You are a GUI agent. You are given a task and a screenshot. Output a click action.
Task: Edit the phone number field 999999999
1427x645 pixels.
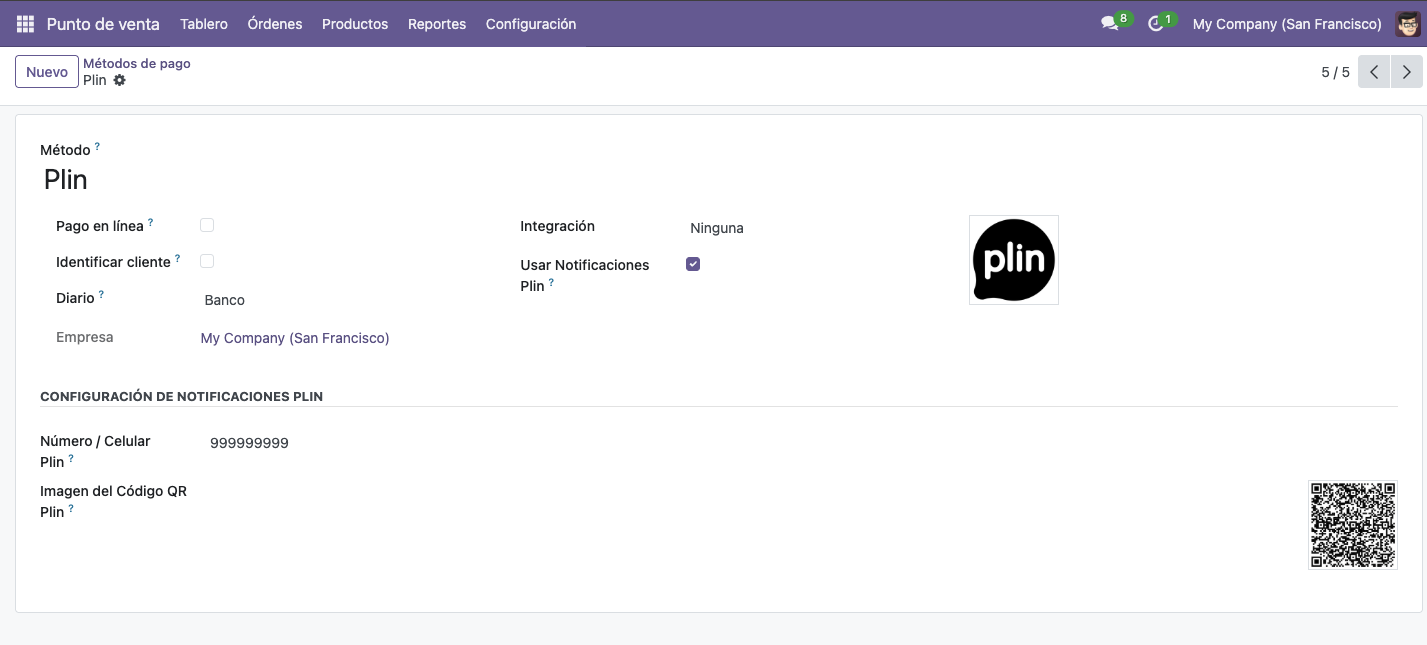tap(249, 443)
